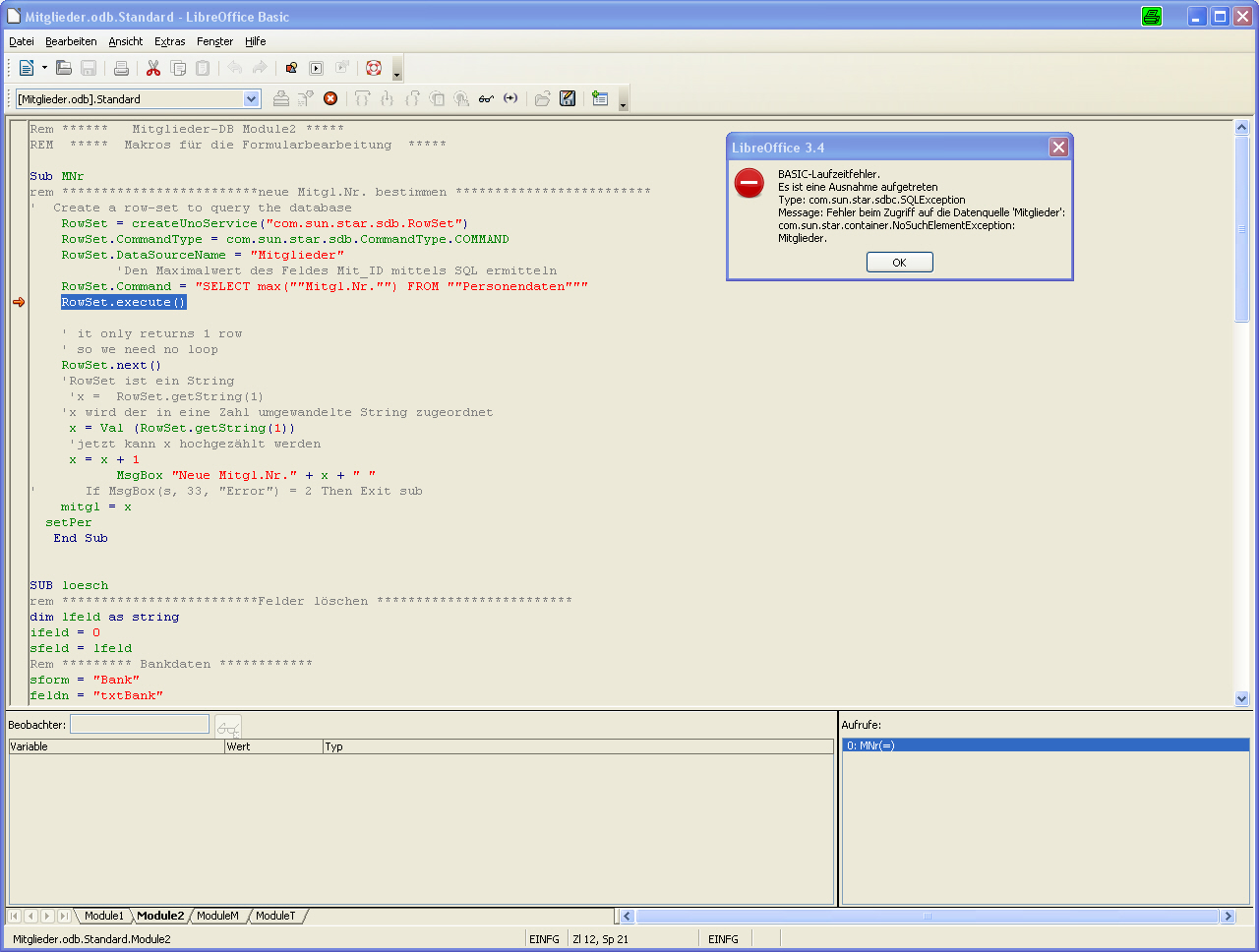Click code editor vertical scrollbar down arrow
The width and height of the screenshot is (1259, 952).
pos(1241,698)
